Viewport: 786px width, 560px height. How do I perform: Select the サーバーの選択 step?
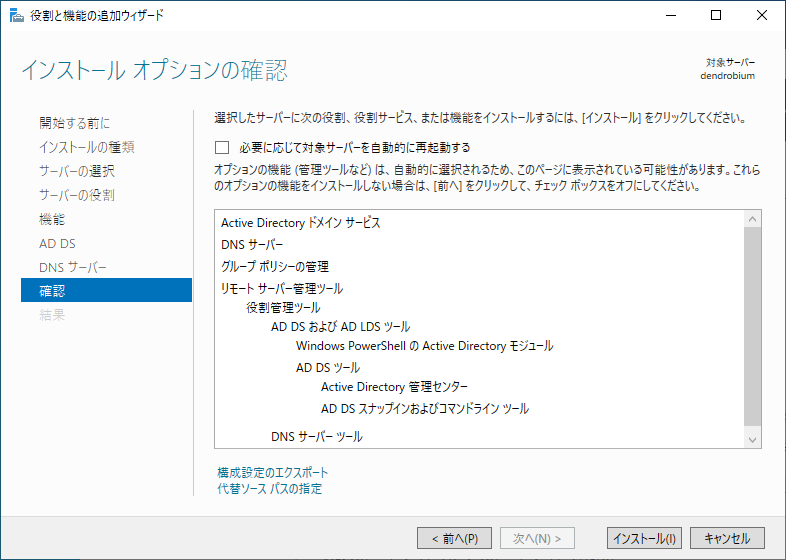pyautogui.click(x=77, y=171)
